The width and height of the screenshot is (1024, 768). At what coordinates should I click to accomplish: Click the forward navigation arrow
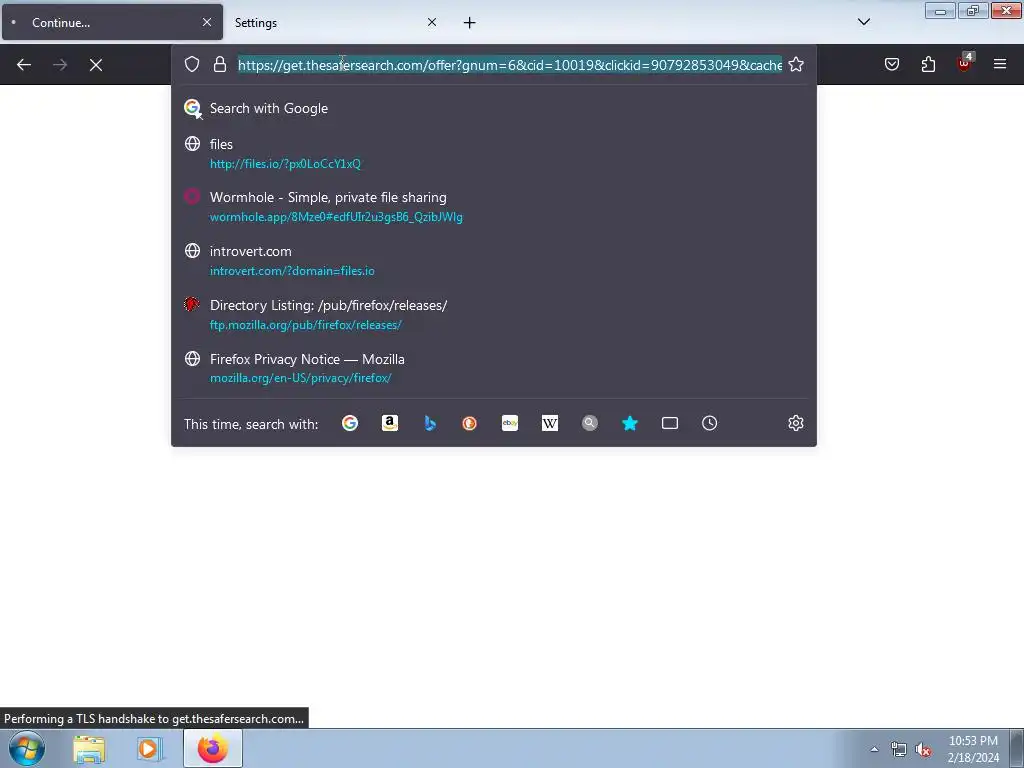pos(60,65)
